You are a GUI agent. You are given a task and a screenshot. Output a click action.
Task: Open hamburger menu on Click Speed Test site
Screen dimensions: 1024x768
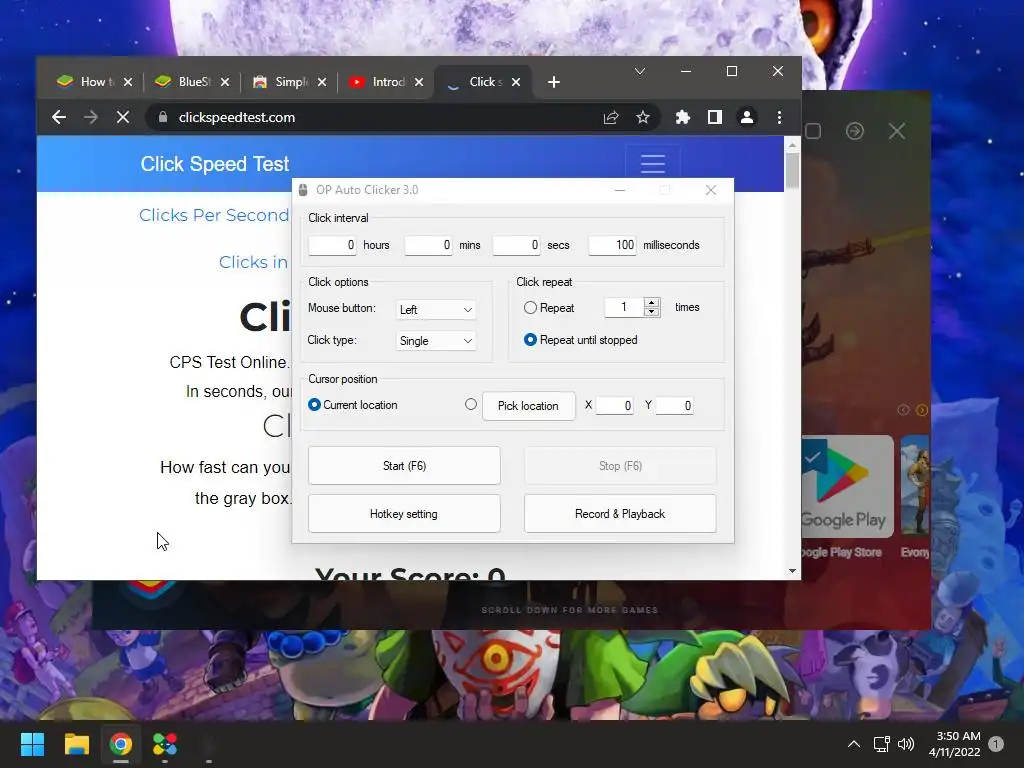point(652,163)
